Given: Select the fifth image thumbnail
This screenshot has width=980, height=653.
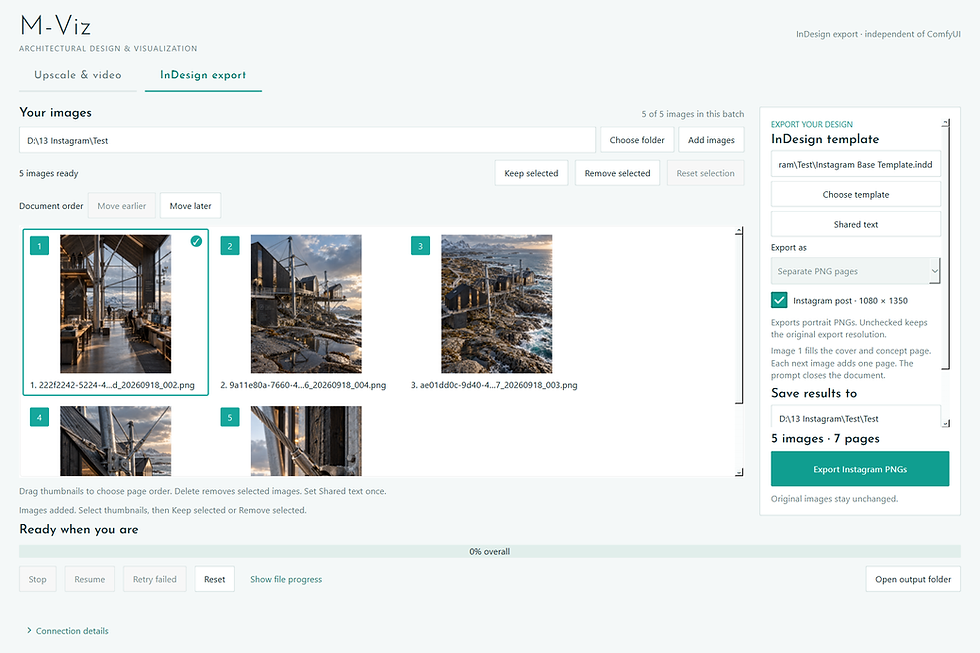Looking at the screenshot, I should click(306, 440).
